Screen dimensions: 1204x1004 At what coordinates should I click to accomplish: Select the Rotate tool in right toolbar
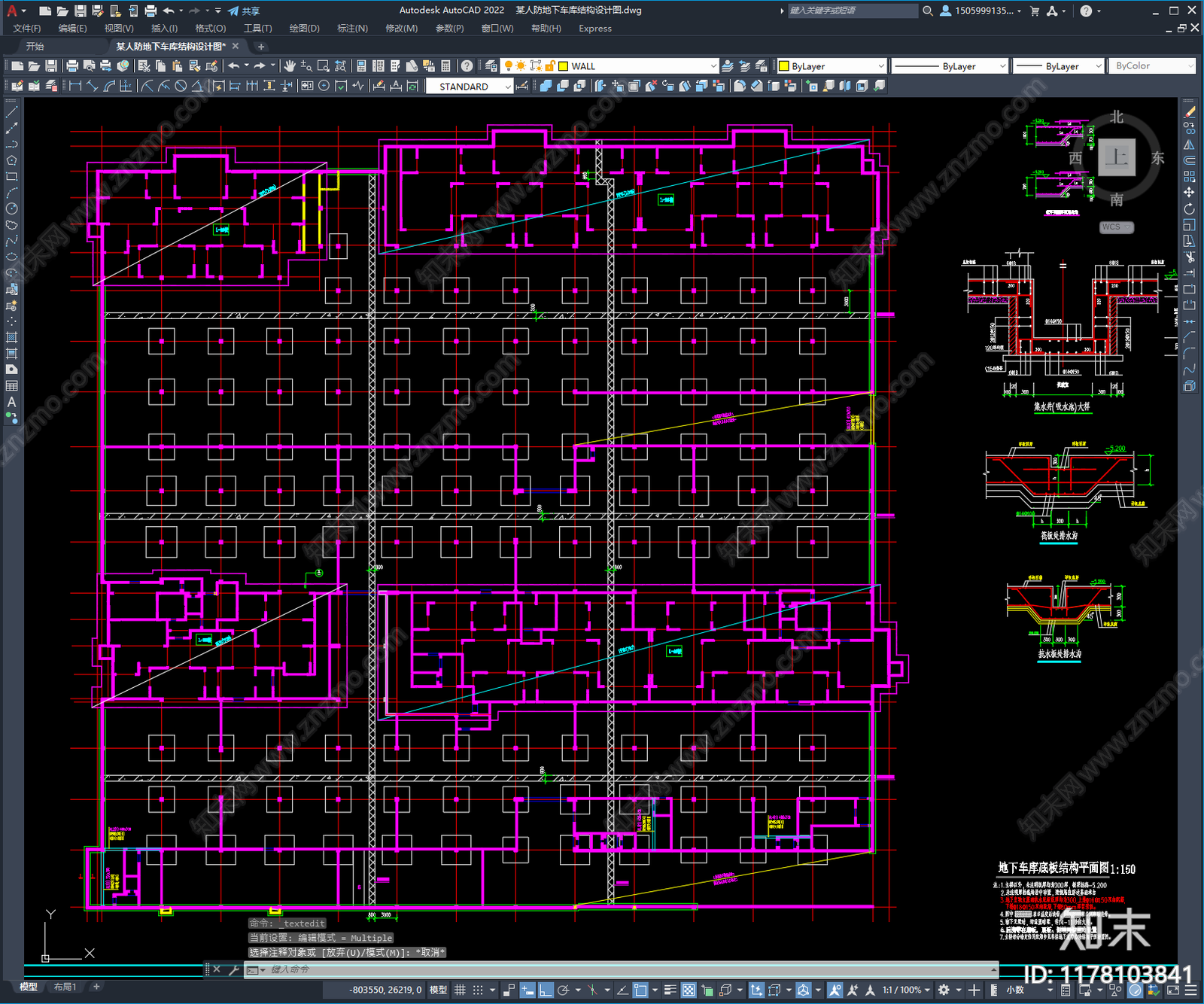[1189, 208]
